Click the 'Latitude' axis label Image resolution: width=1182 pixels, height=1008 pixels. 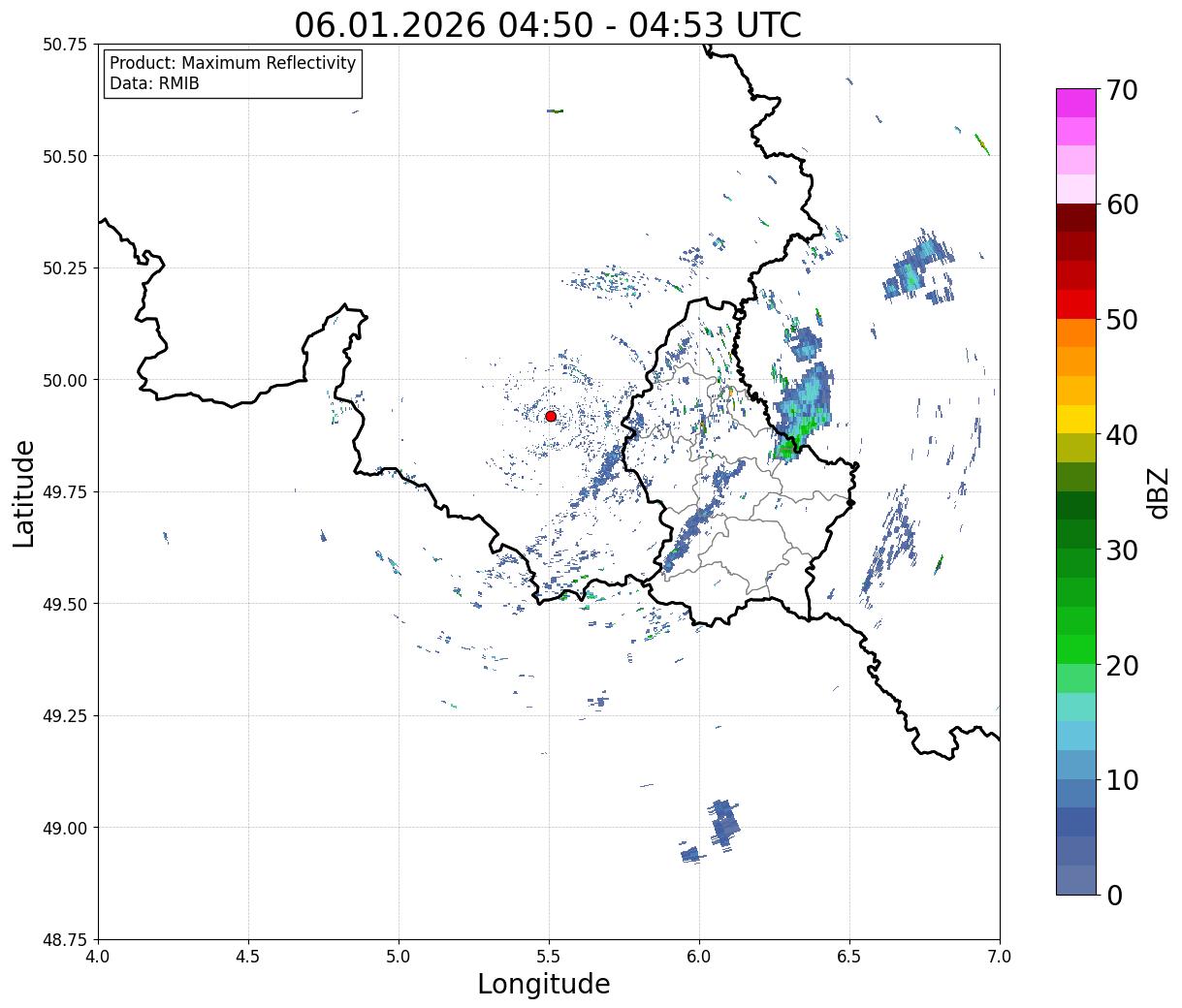(24, 493)
